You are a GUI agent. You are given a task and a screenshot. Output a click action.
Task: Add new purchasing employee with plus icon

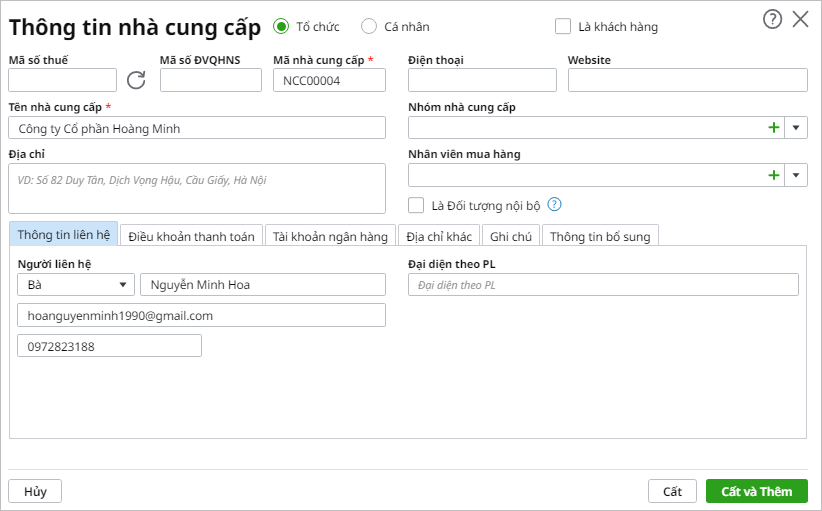(773, 176)
